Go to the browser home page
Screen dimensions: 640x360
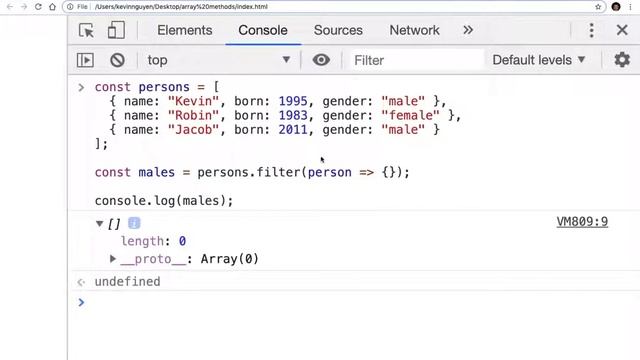[52, 7]
